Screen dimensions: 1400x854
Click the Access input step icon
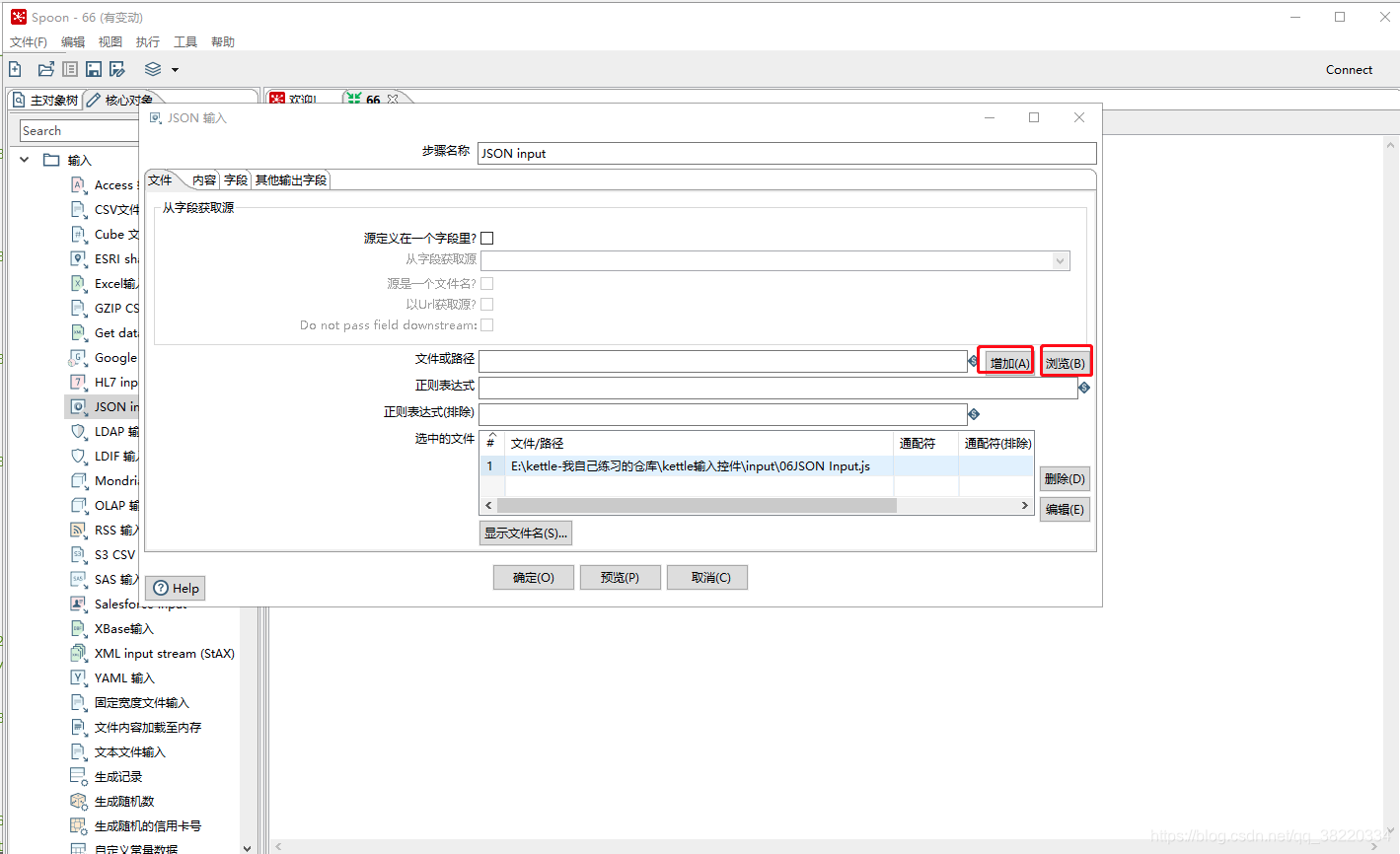[x=78, y=184]
